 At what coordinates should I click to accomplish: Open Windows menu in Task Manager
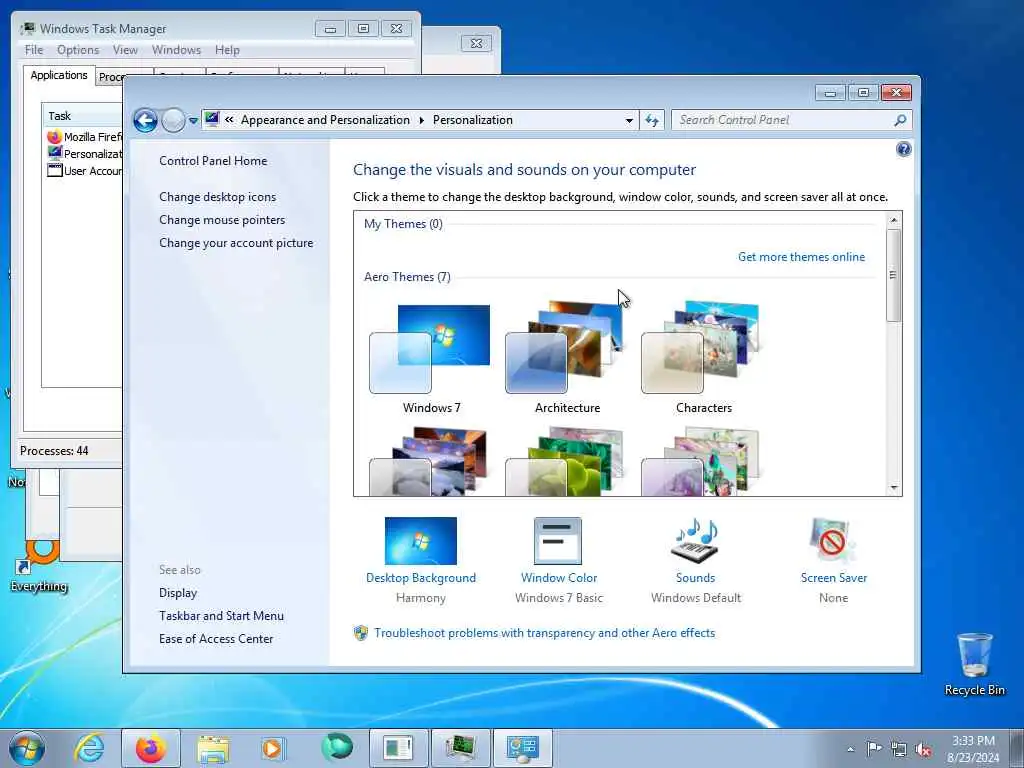click(176, 50)
